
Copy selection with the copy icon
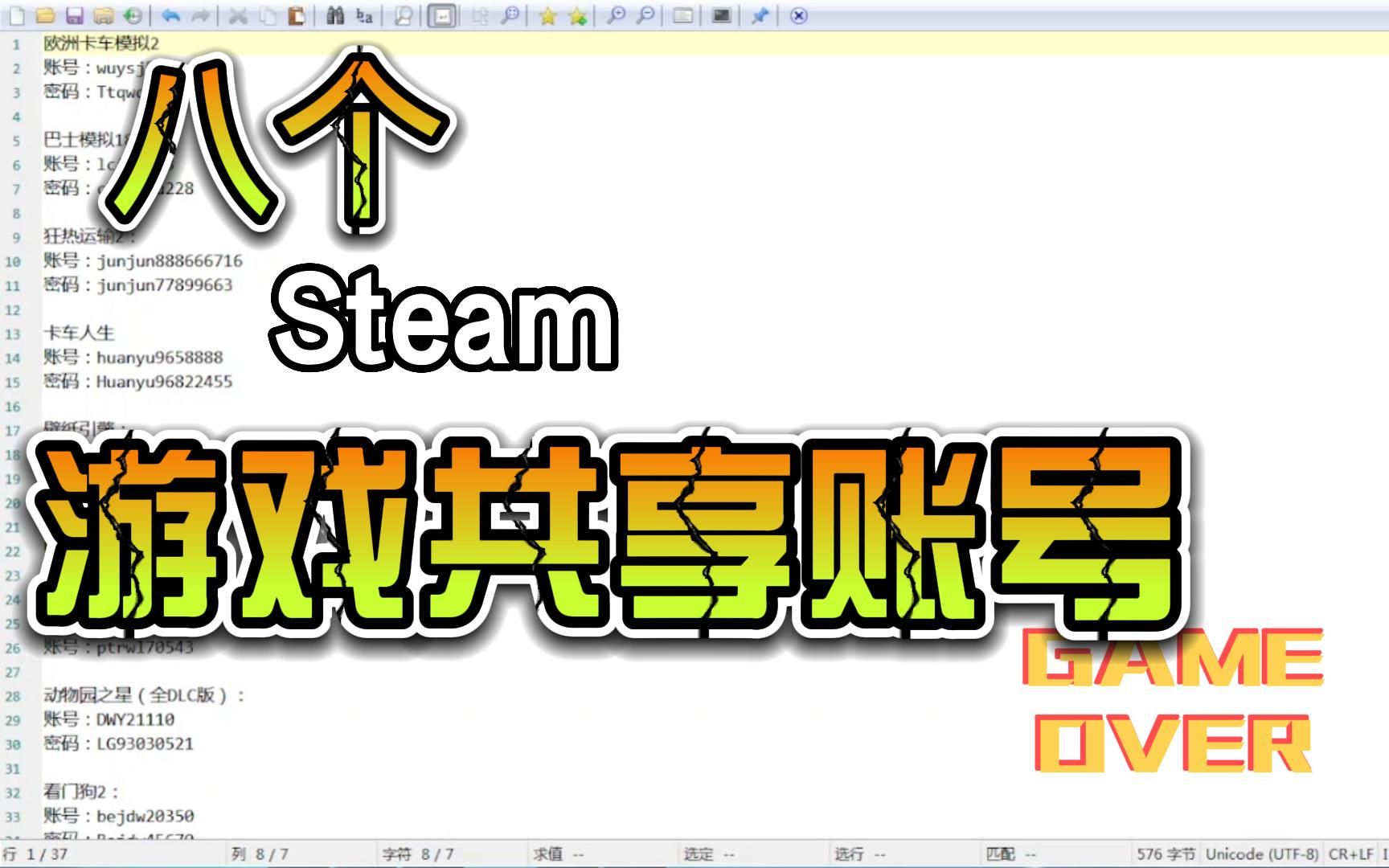(x=268, y=15)
